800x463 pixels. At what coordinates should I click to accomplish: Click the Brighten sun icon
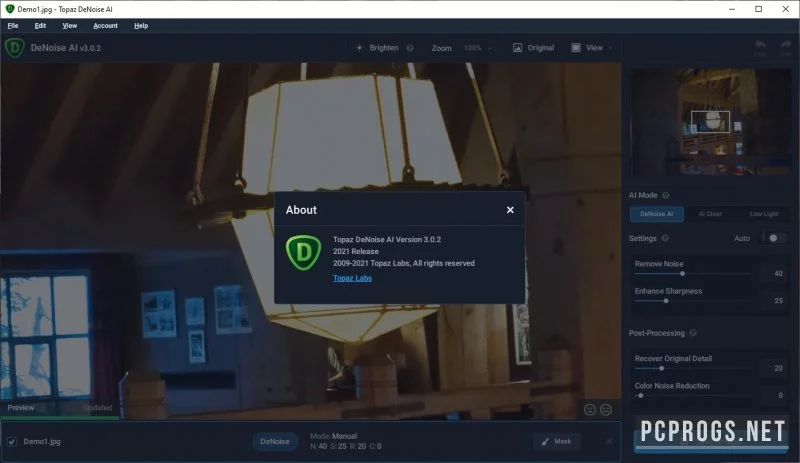click(359, 47)
